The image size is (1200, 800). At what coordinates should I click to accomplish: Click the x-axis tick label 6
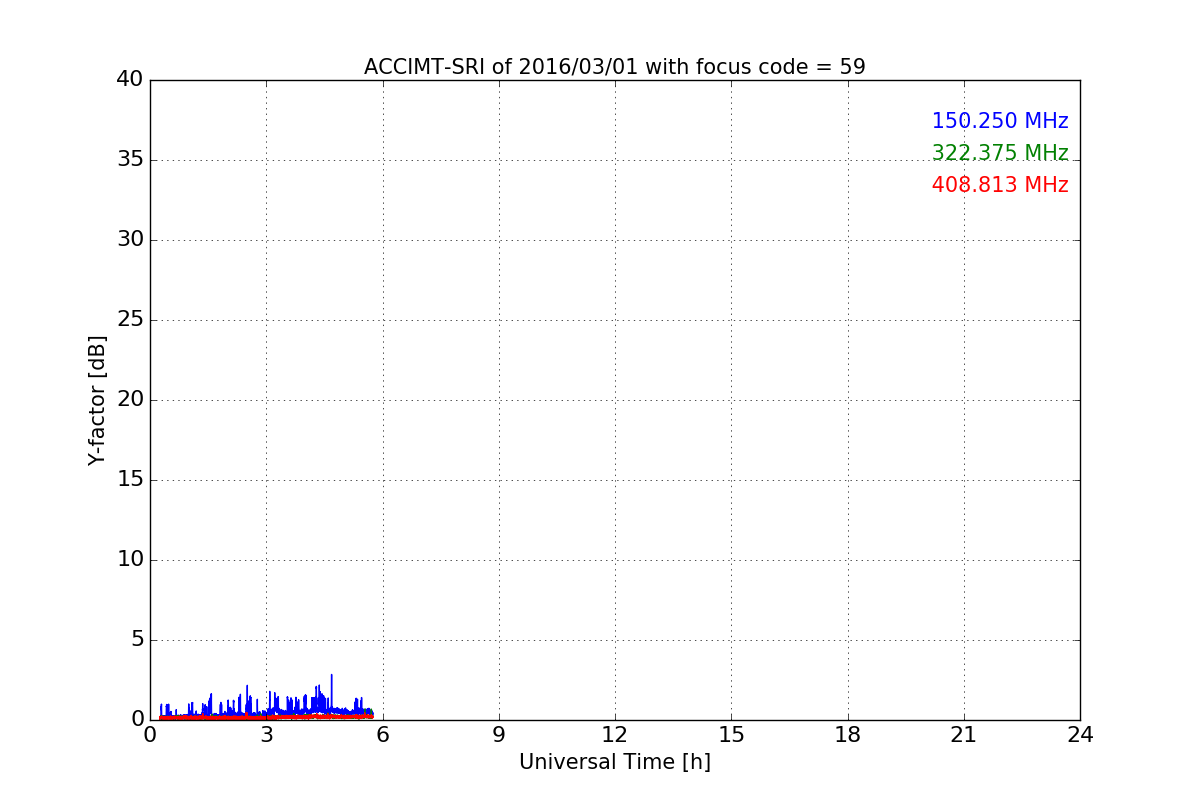click(382, 735)
